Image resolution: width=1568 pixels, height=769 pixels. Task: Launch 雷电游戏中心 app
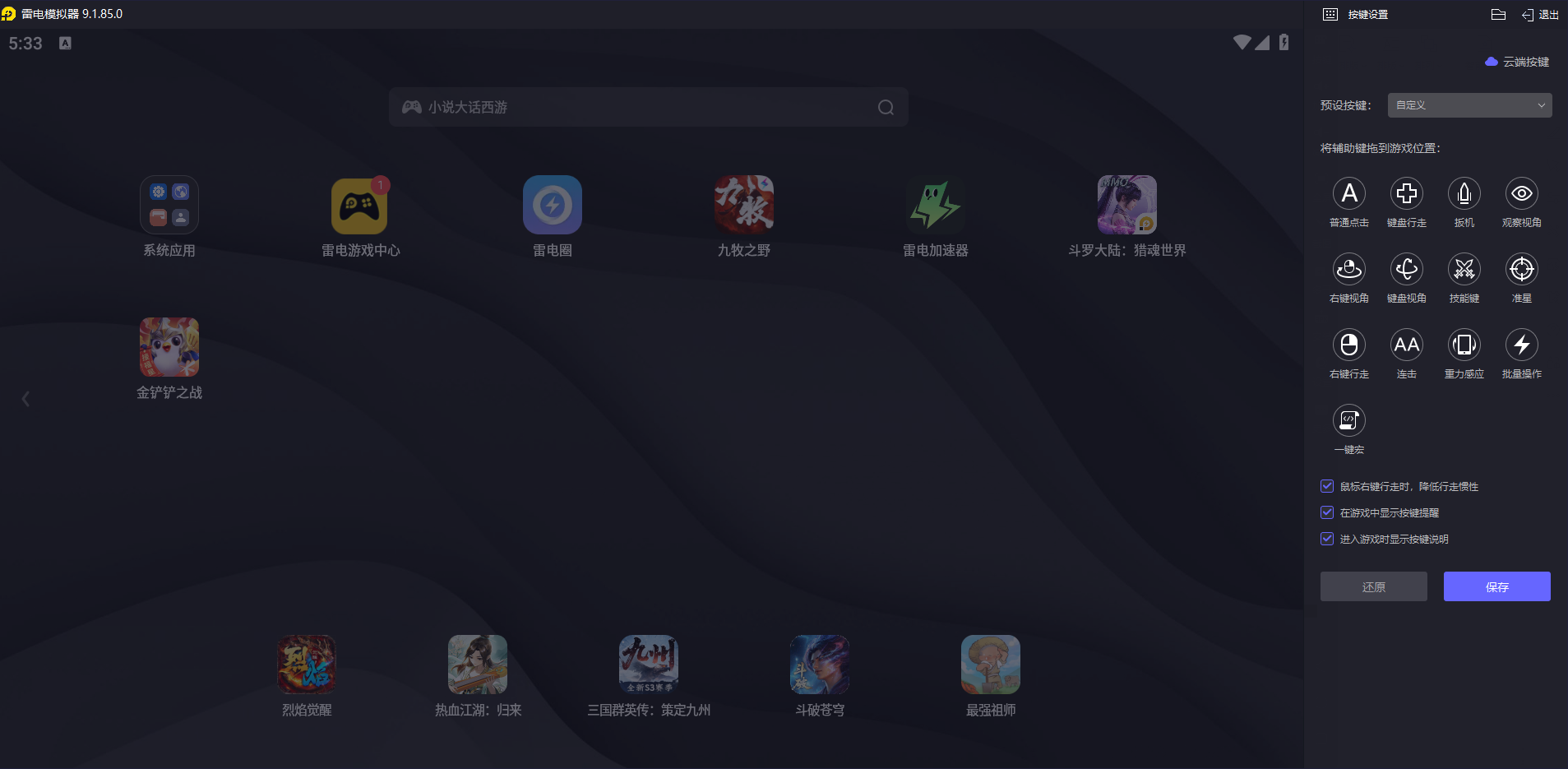(x=360, y=205)
